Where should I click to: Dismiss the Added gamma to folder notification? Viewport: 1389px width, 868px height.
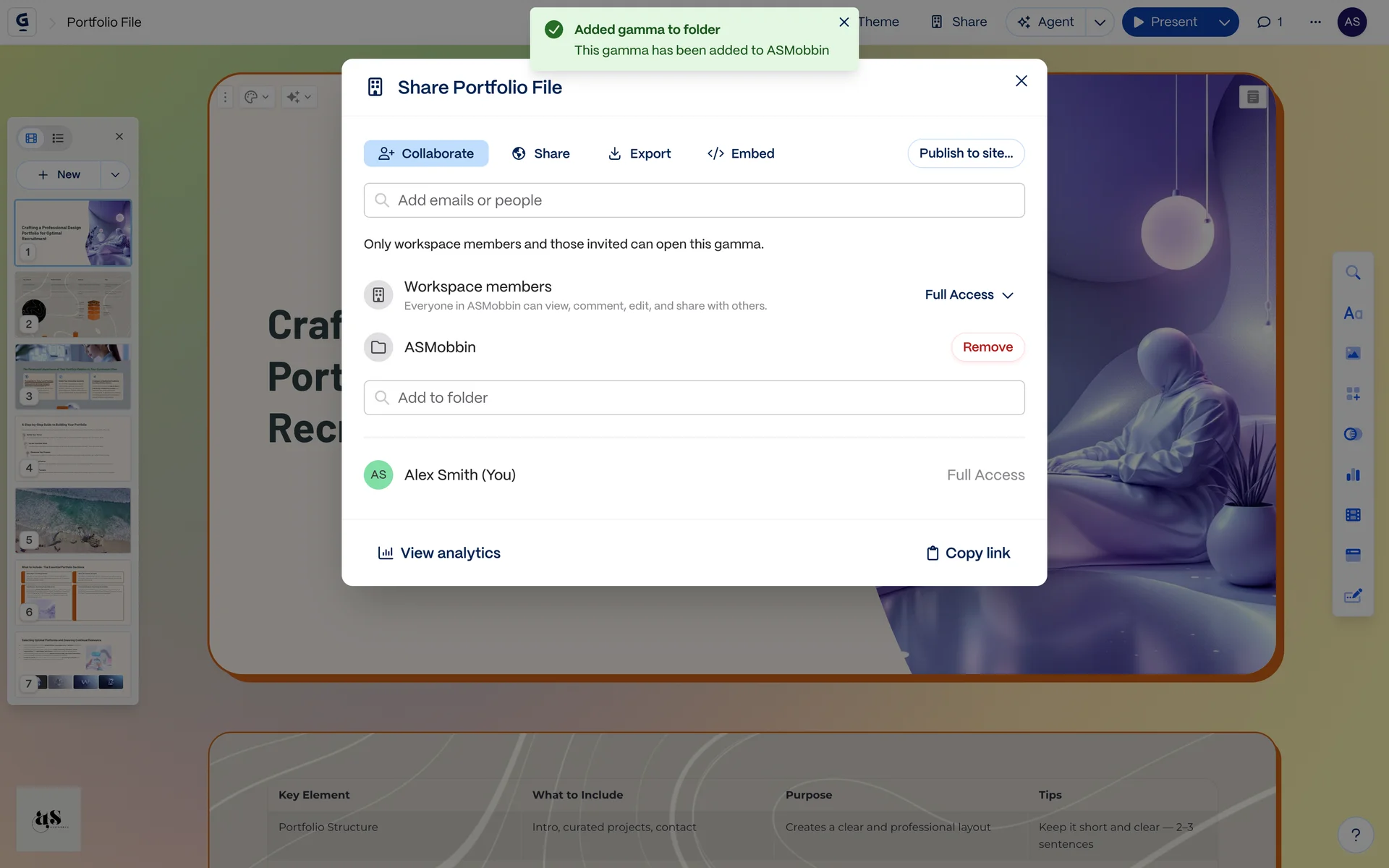(x=844, y=22)
